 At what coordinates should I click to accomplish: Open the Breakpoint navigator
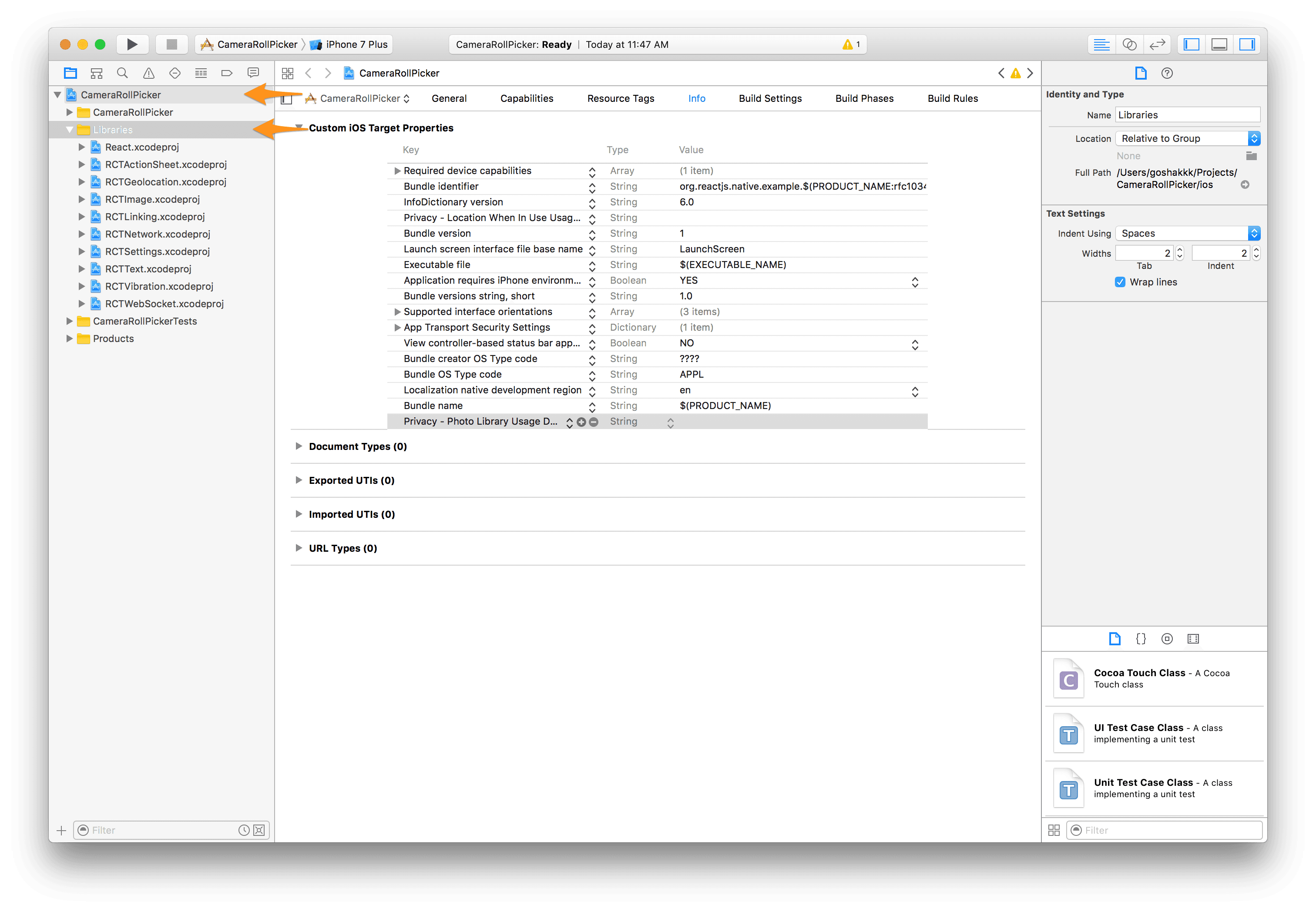pos(227,73)
